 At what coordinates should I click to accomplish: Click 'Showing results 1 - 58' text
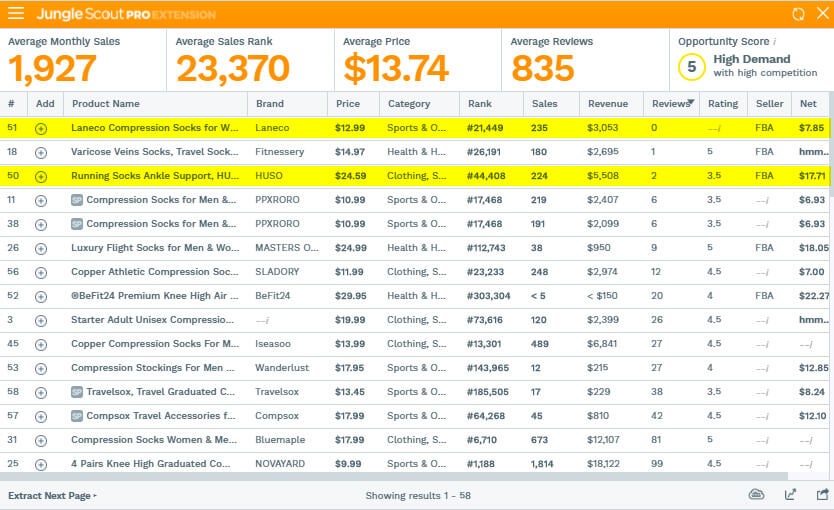(x=418, y=496)
